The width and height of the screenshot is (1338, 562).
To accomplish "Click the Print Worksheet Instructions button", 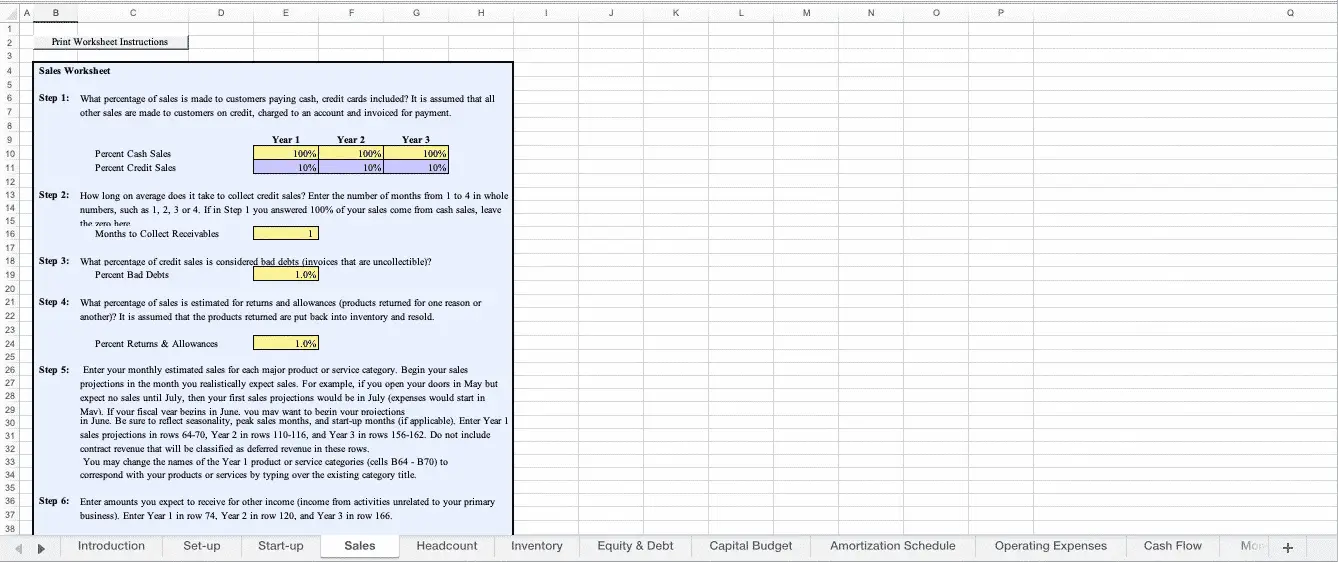I will [110, 42].
